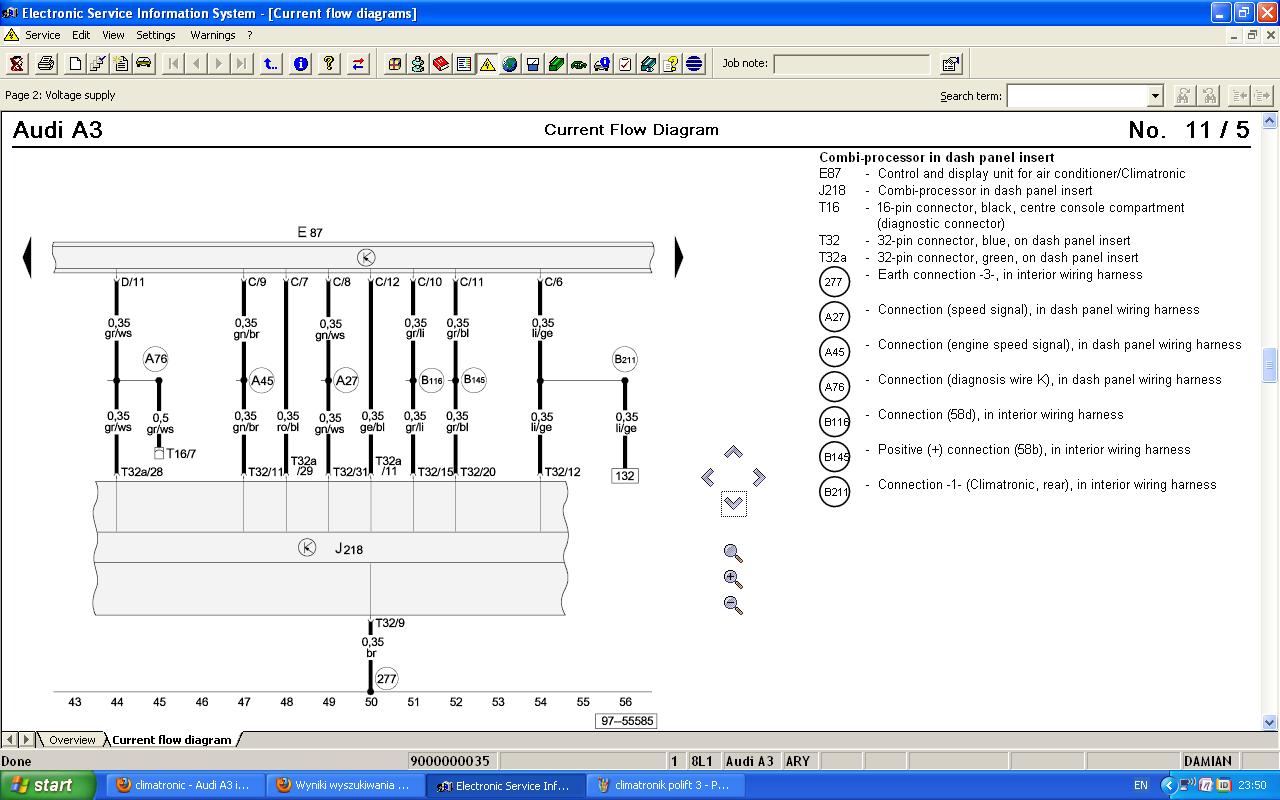Click the vertical scrollbar thumb

click(1270, 365)
